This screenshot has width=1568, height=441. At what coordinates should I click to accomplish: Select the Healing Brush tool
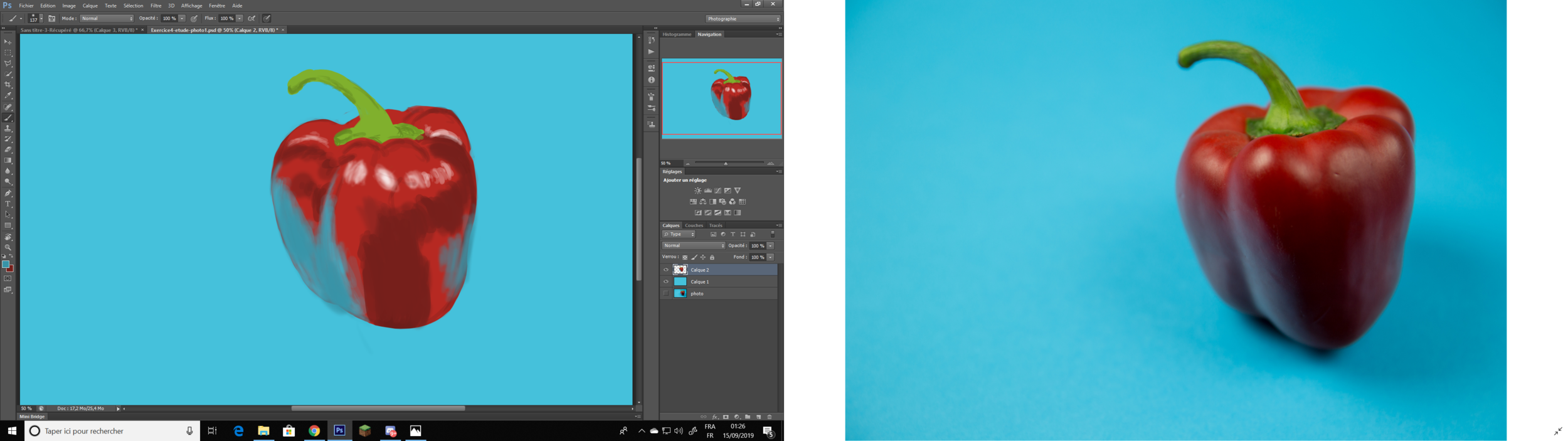[x=8, y=107]
